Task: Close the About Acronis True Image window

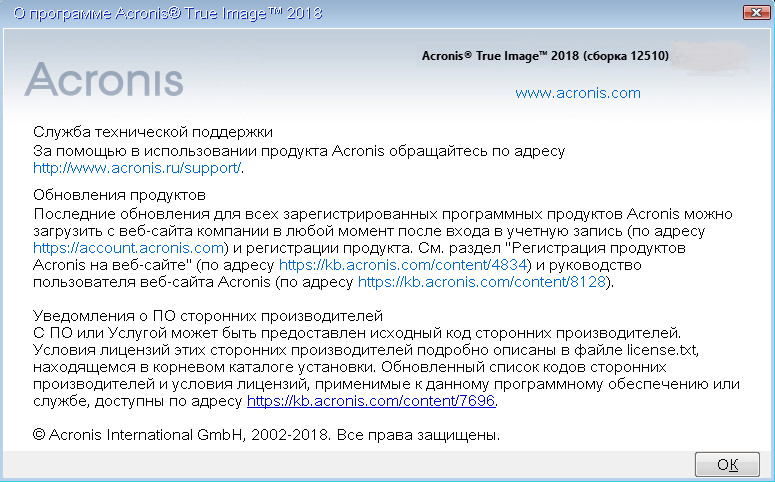Action: tap(756, 12)
